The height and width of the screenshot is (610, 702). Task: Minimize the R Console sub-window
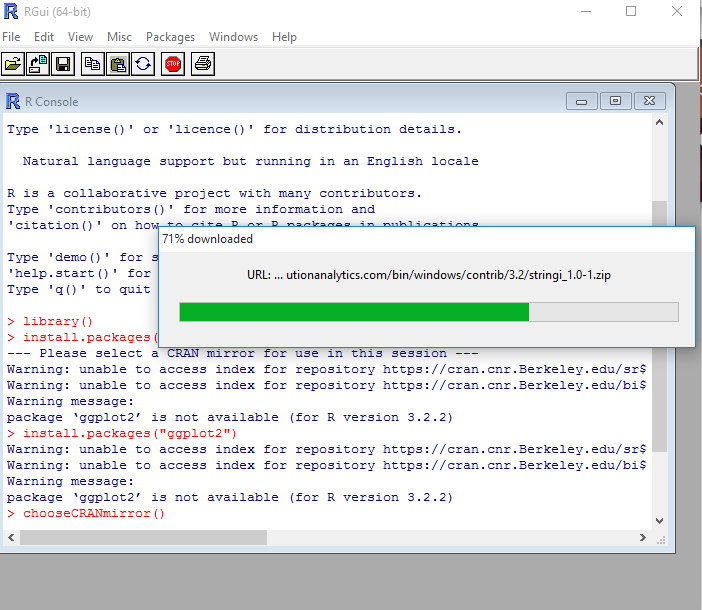point(582,102)
